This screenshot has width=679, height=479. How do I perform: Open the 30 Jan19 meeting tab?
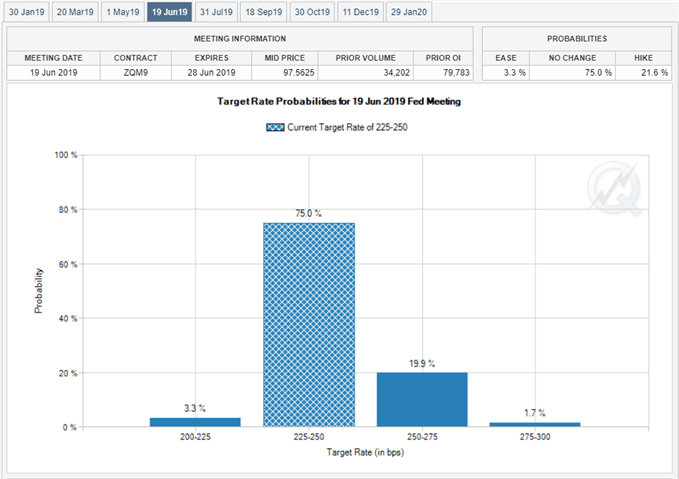coord(27,12)
